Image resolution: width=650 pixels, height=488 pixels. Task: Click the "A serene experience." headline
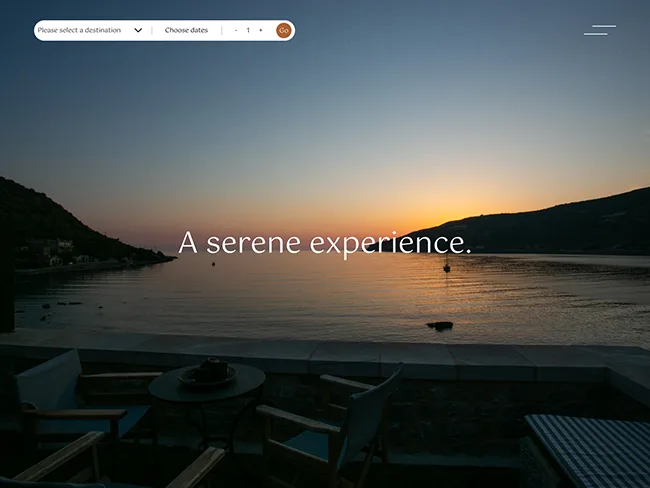[325, 243]
